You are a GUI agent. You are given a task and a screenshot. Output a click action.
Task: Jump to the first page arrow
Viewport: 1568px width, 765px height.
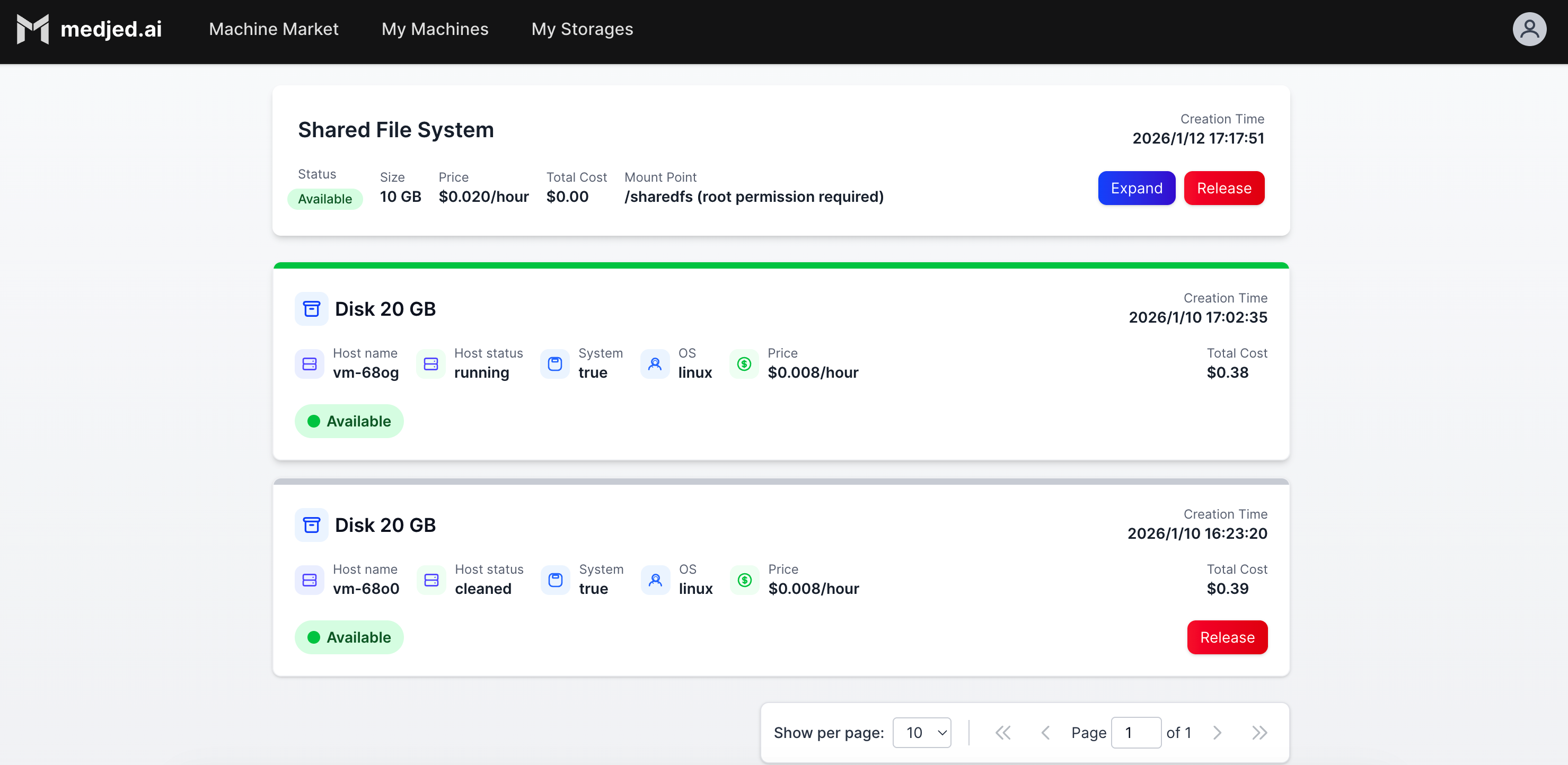click(1002, 732)
